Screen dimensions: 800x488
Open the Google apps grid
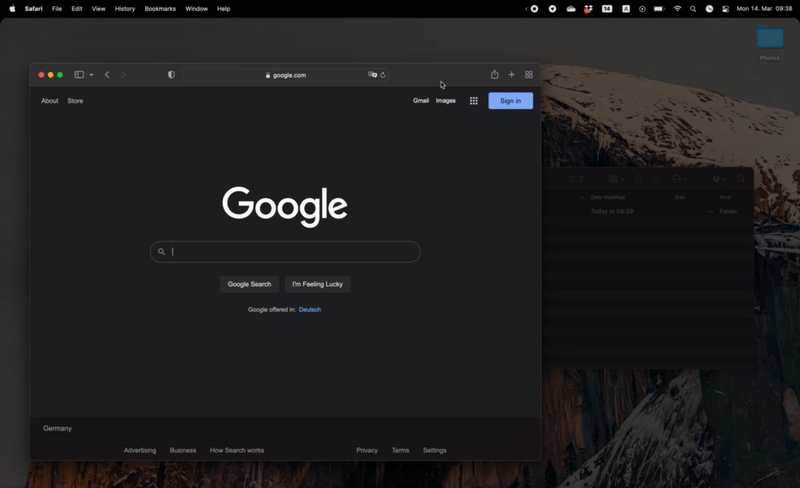tap(473, 101)
